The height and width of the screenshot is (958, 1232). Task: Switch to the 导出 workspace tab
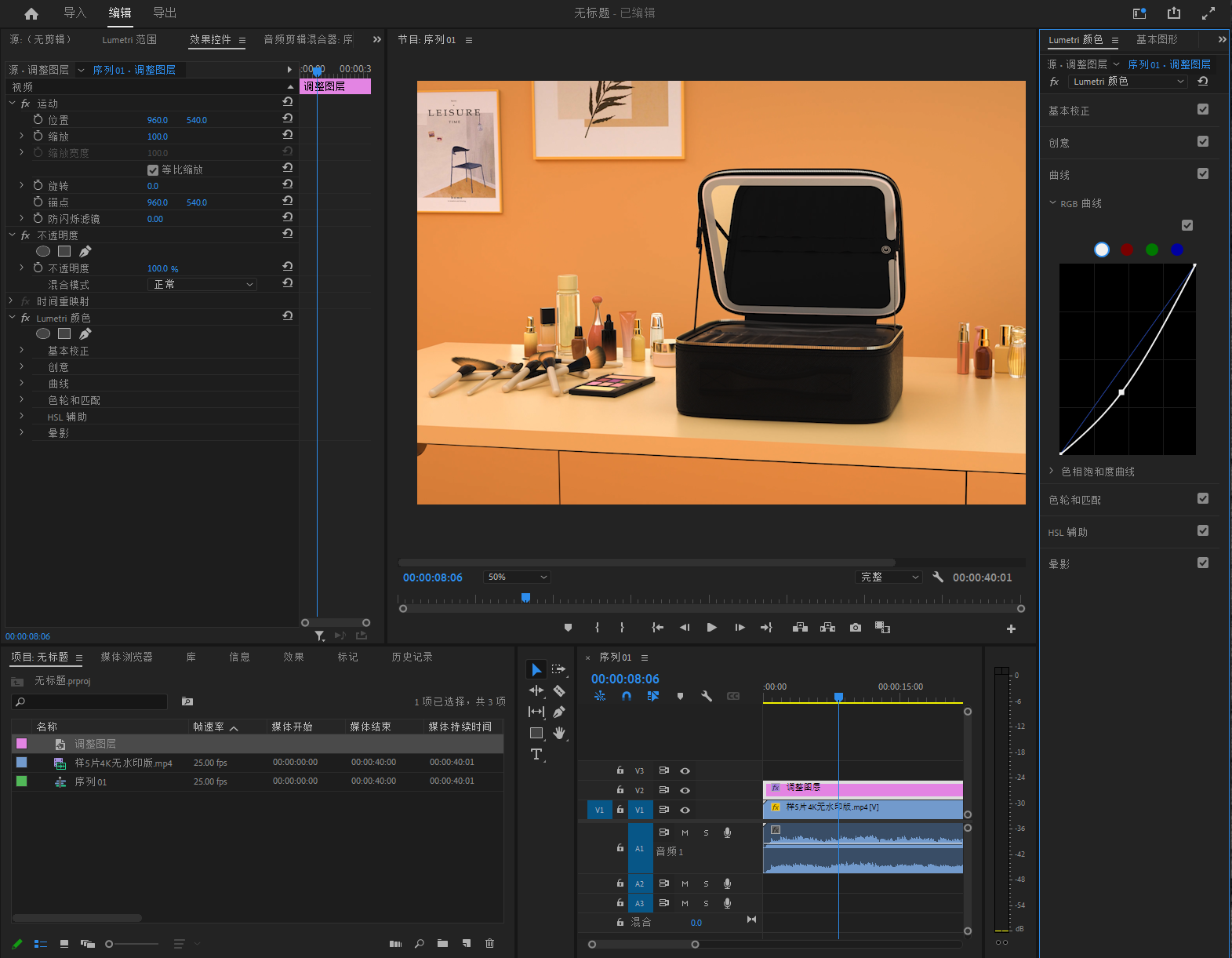coord(165,13)
